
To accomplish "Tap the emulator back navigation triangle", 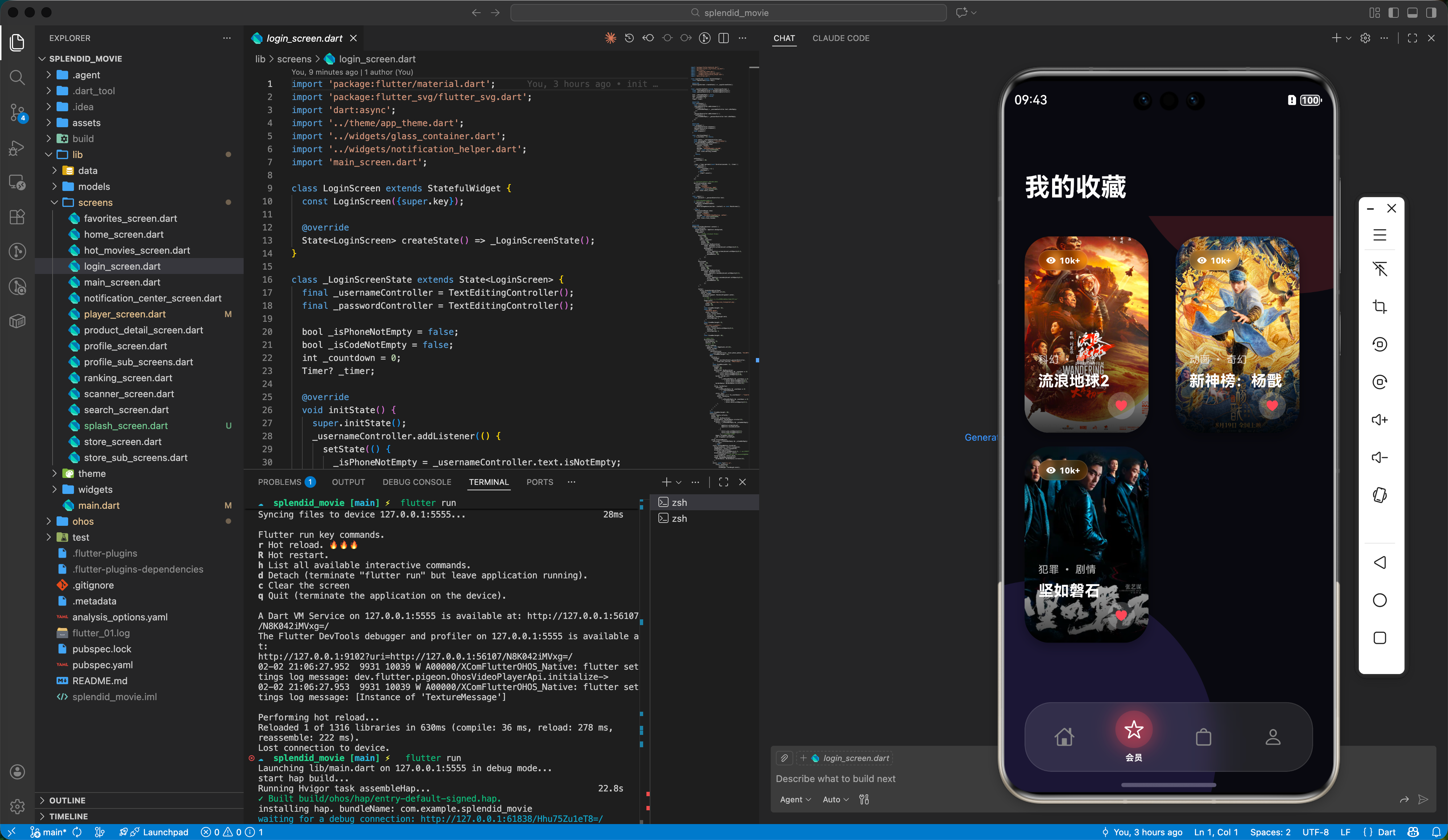I will [1379, 563].
